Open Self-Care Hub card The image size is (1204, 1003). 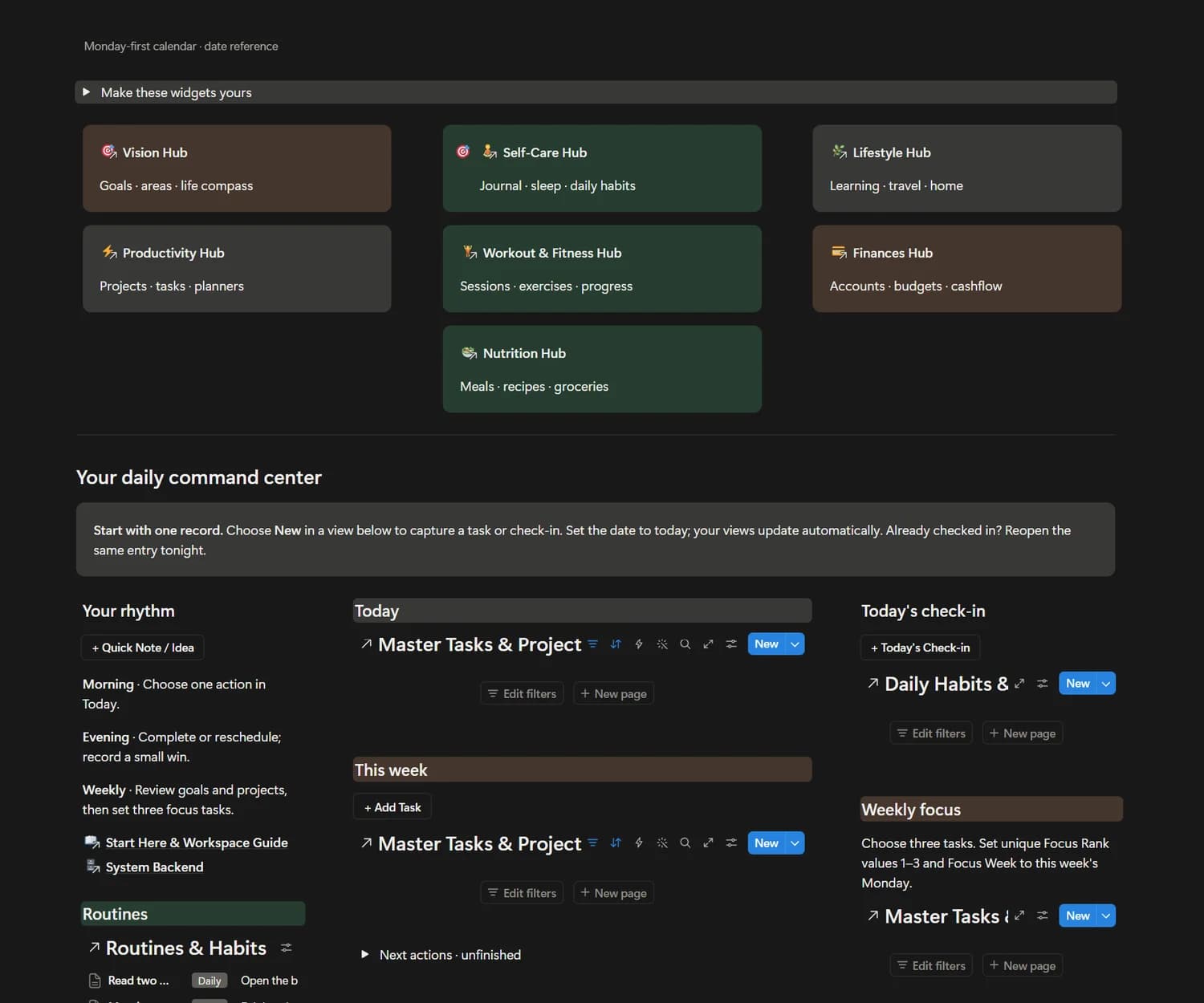(602, 168)
